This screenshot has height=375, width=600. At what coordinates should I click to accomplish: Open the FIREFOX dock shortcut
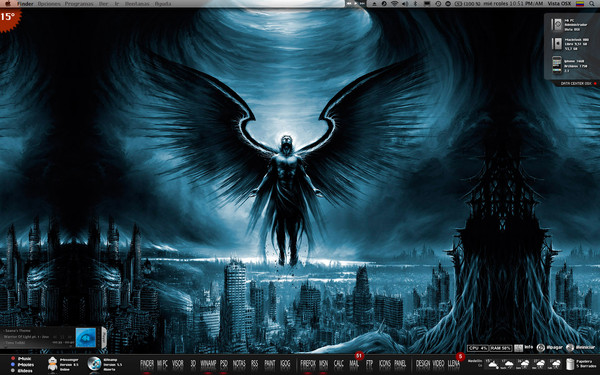click(x=308, y=364)
